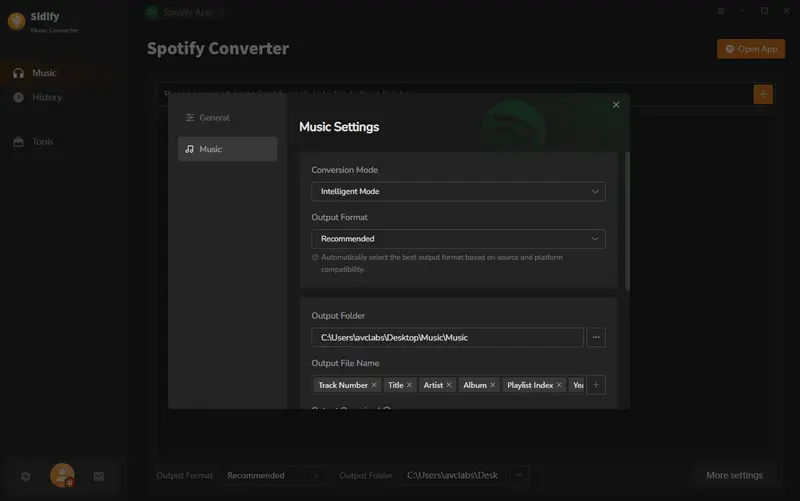Click the Music headphones sidebar icon
The height and width of the screenshot is (501, 800).
(x=18, y=73)
